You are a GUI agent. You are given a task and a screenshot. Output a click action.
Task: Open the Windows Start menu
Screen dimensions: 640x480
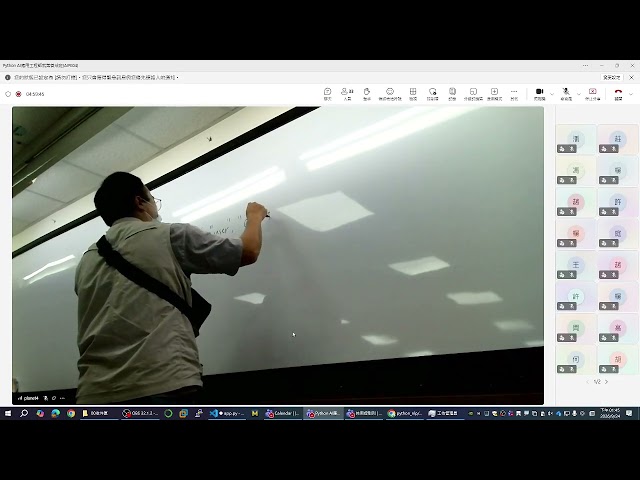click(x=8, y=413)
